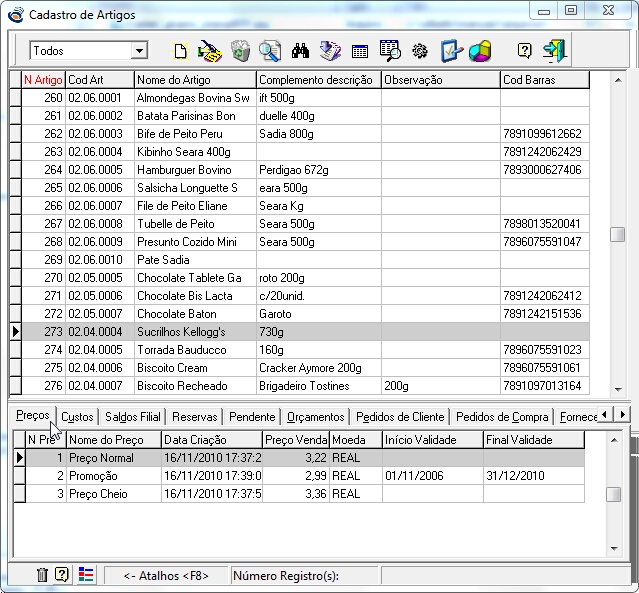The height and width of the screenshot is (593, 639).
Task: Click the 3,22 price value cell
Action: [296, 458]
